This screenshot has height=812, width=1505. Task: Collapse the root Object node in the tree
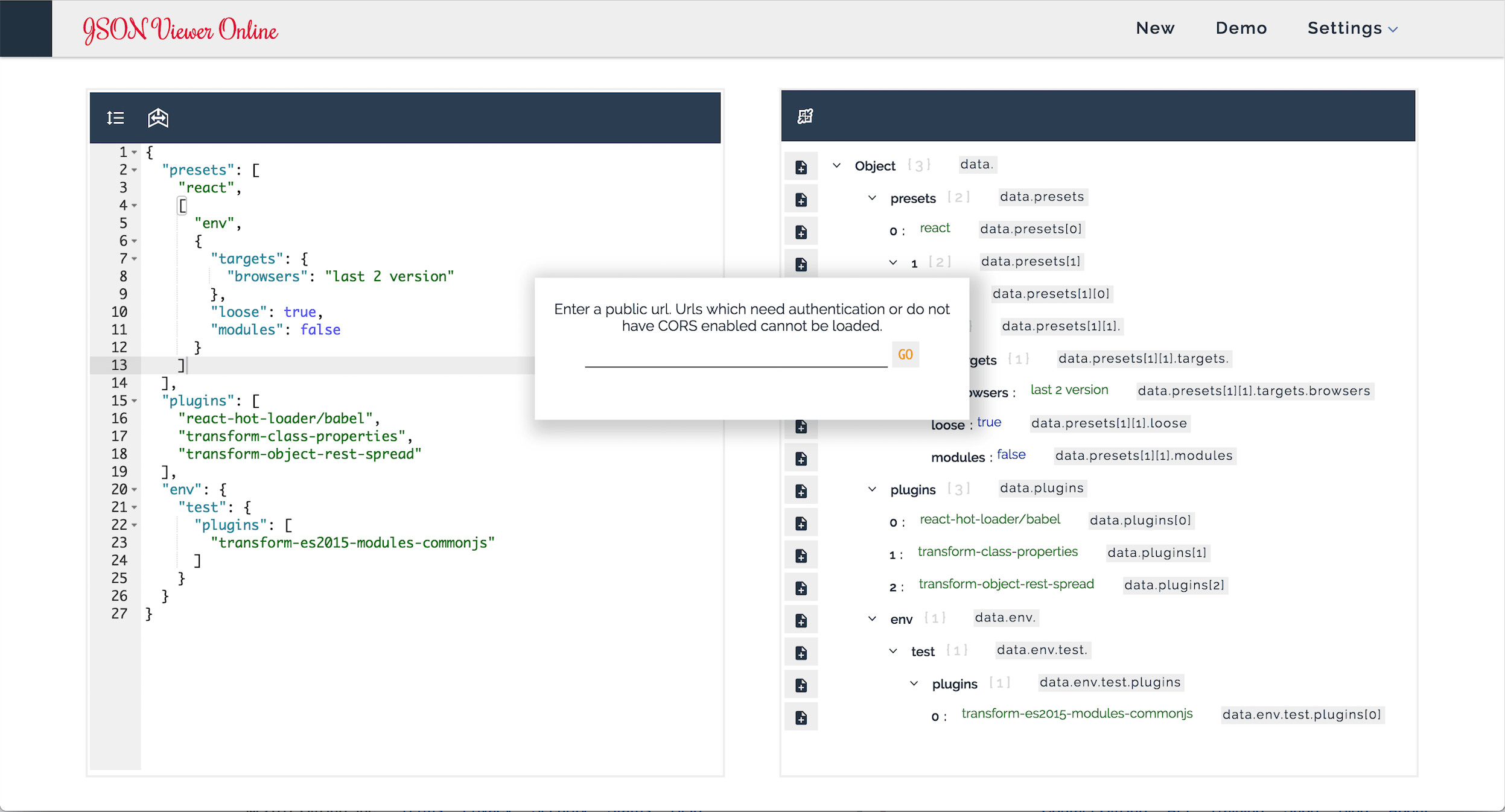click(x=838, y=165)
